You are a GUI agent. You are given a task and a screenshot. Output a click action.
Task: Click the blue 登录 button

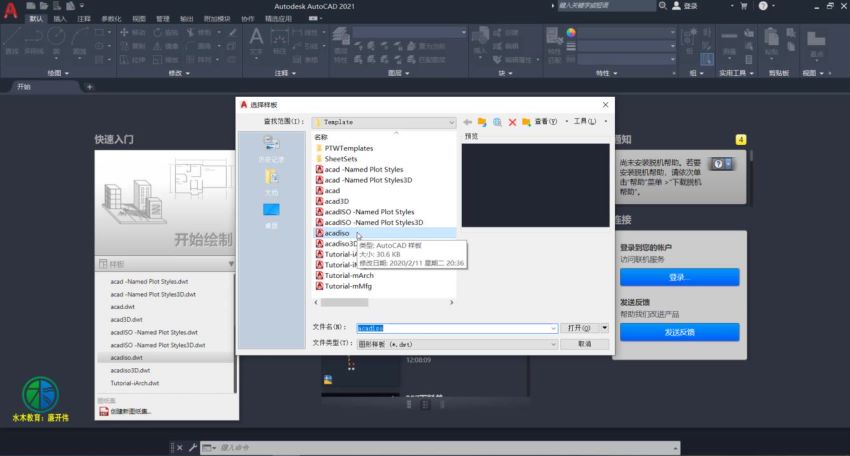point(679,277)
